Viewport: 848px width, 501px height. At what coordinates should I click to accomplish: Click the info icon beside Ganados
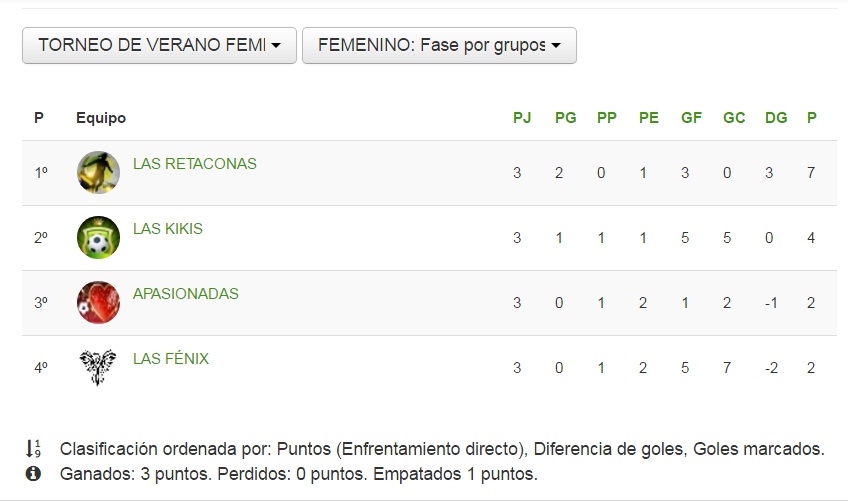(34, 473)
